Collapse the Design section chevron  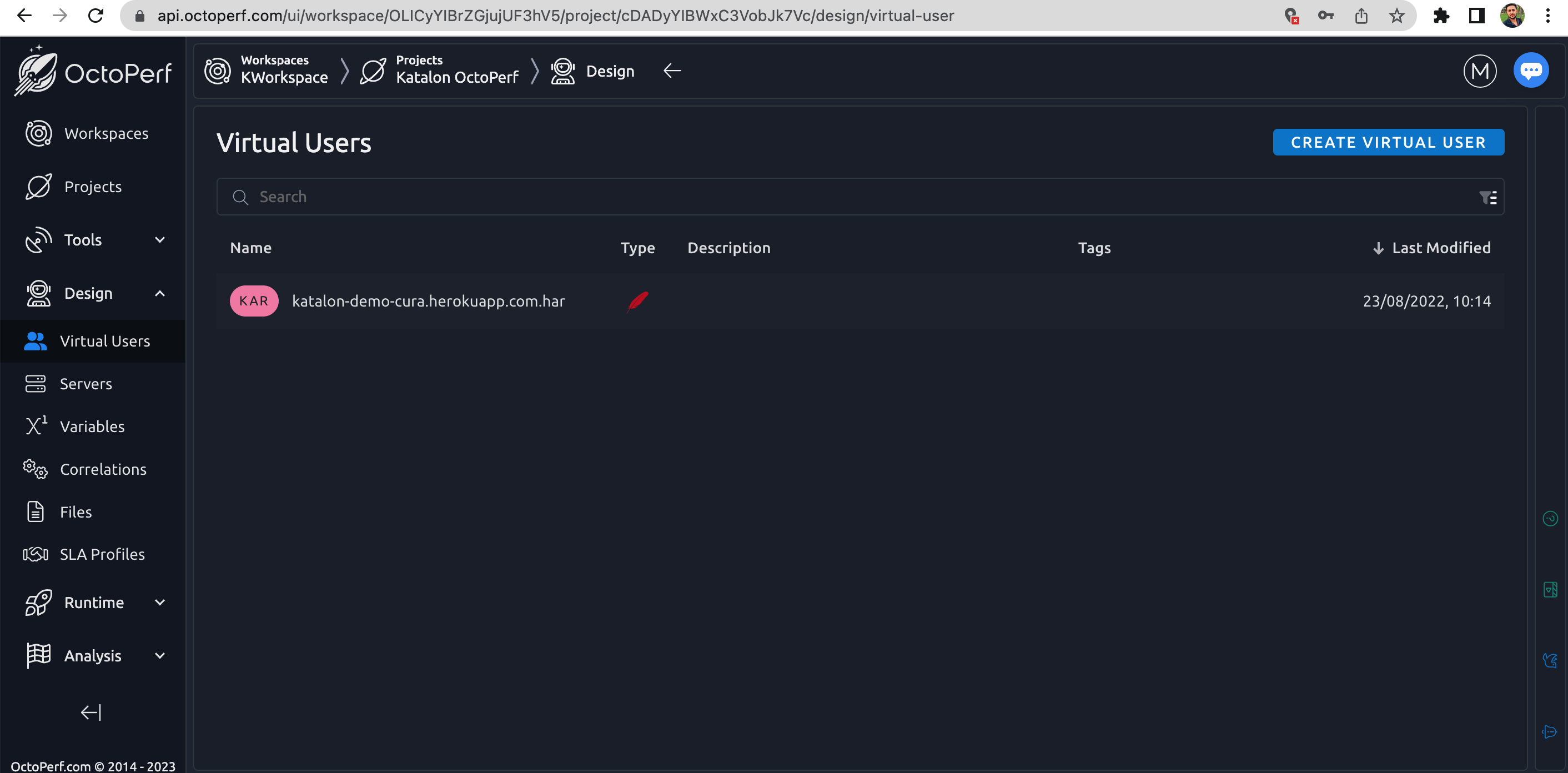(159, 293)
